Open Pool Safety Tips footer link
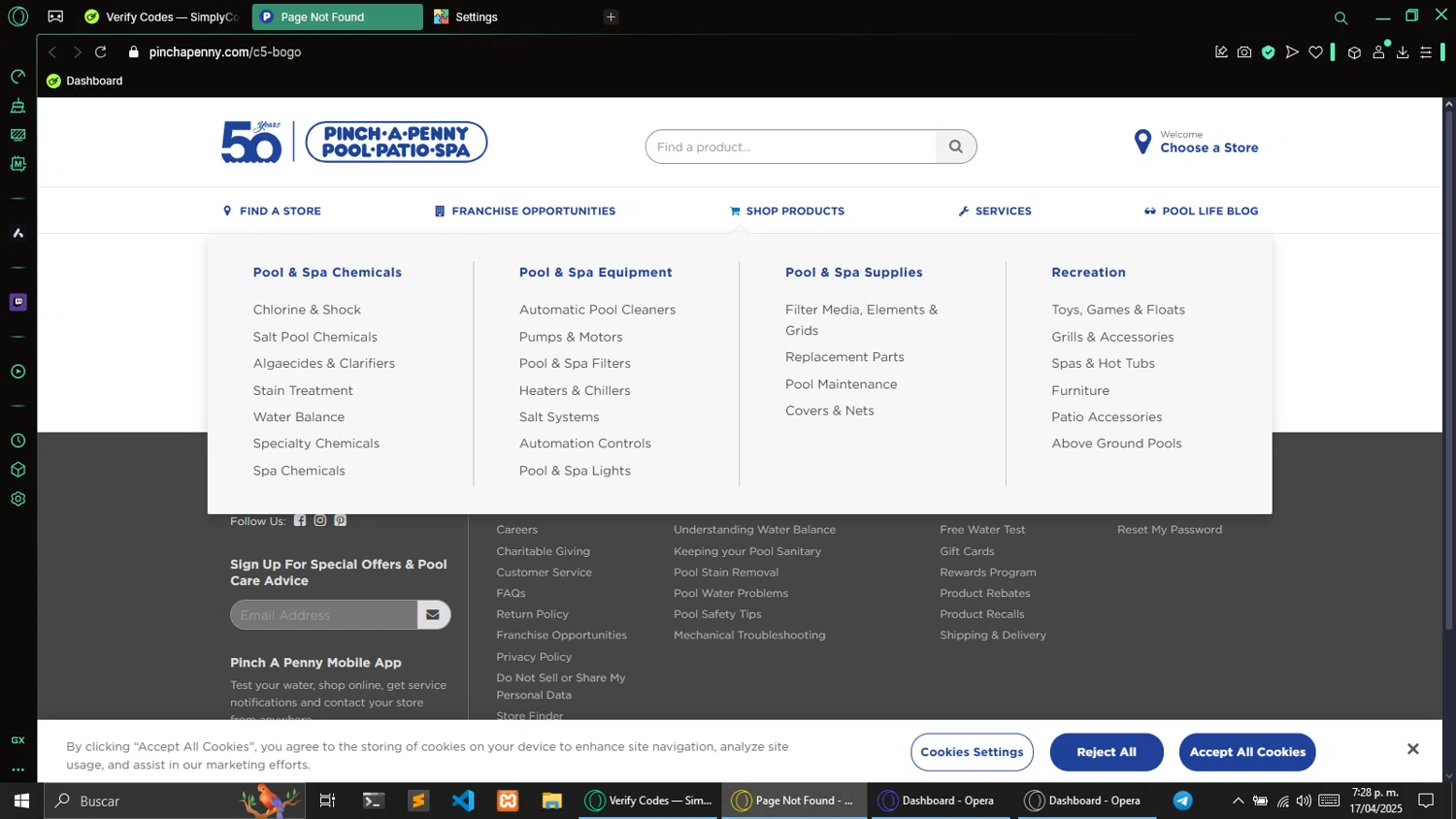 point(717,614)
